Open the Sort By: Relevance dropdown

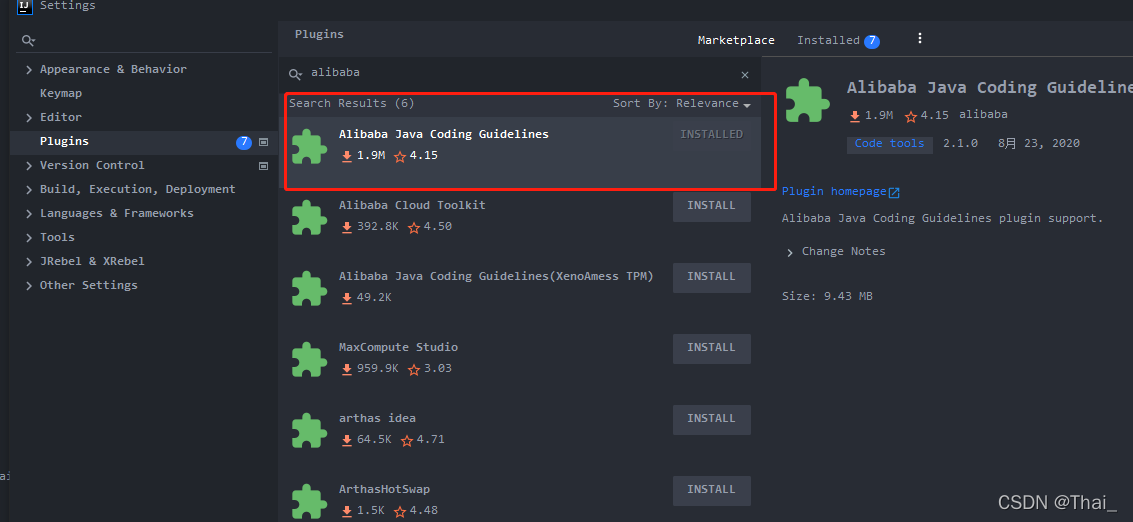[682, 103]
